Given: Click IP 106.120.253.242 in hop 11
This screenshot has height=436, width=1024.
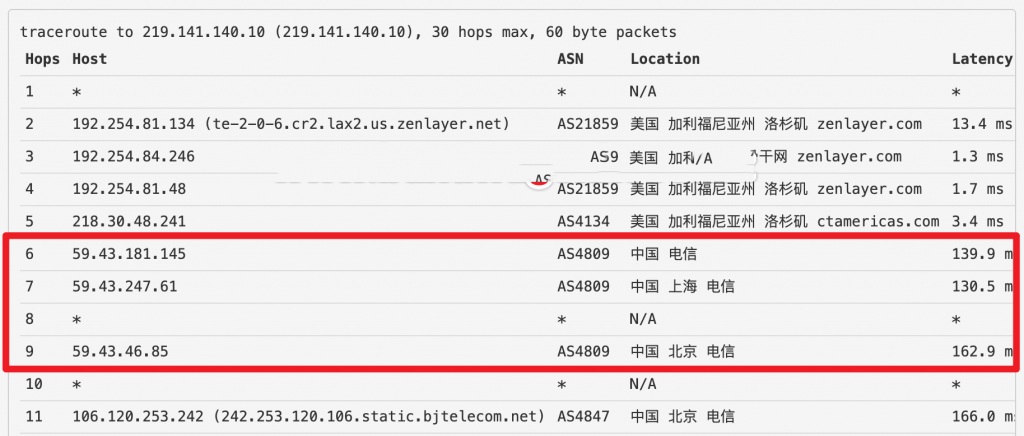Looking at the screenshot, I should click(x=138, y=416).
